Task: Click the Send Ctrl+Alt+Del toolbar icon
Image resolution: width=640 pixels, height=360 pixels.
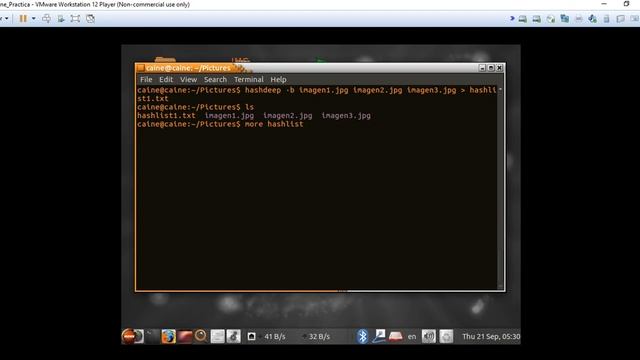Action: point(47,18)
